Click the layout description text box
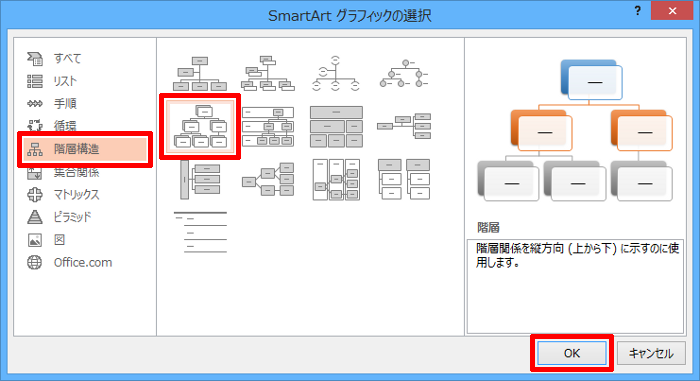Viewport: 700px width, 381px height. 575,286
